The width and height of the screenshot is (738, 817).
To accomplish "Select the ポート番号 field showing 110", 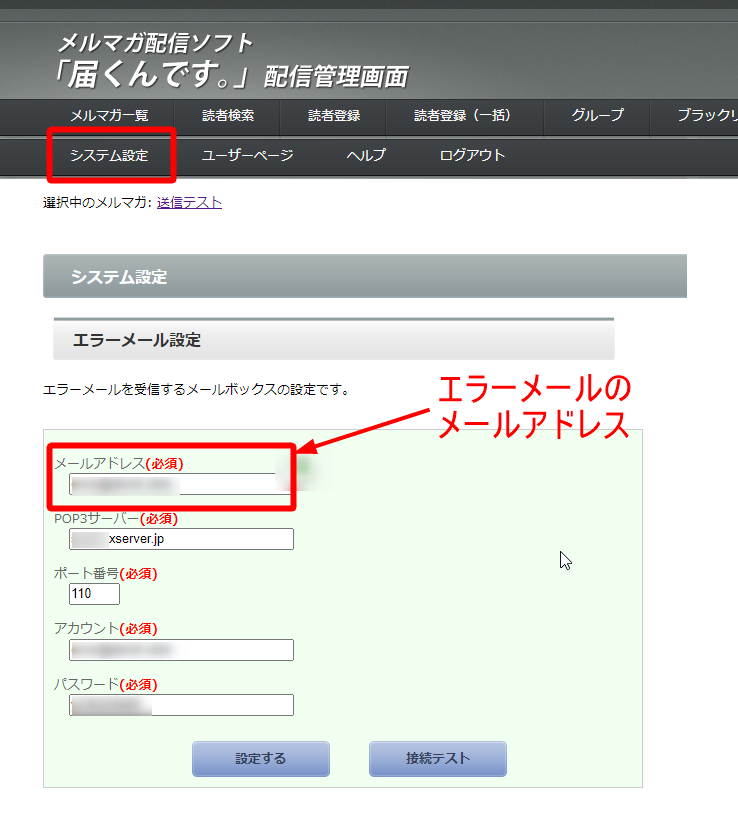I will click(x=94, y=594).
